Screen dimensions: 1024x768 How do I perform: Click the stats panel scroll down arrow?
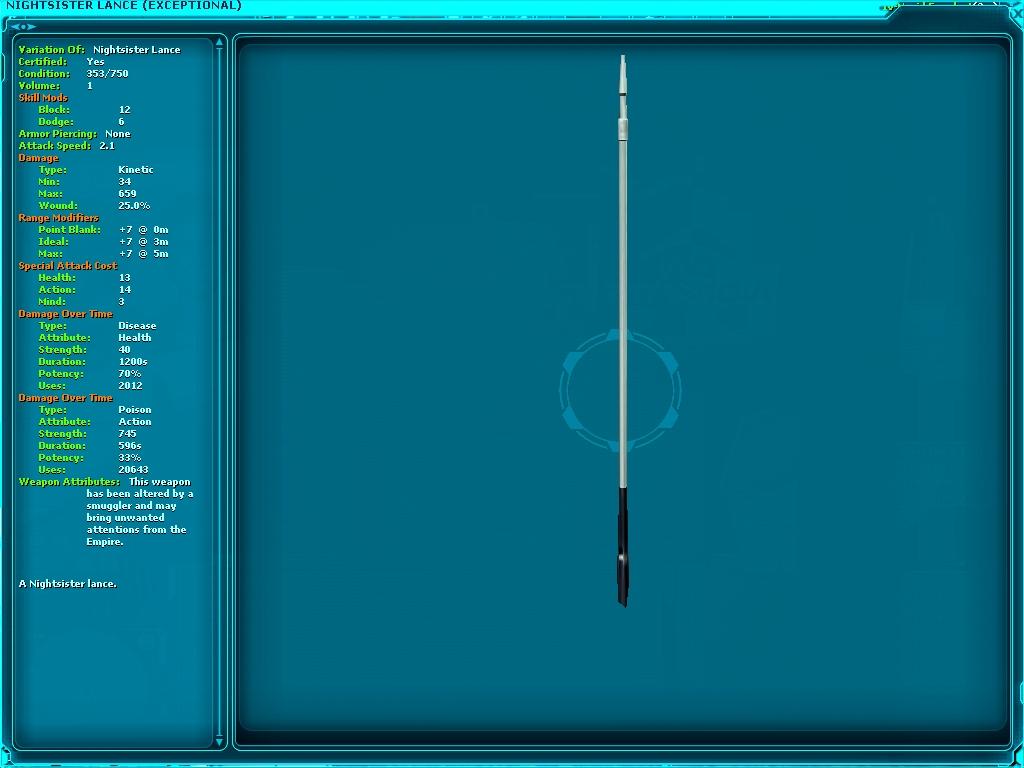[x=219, y=741]
